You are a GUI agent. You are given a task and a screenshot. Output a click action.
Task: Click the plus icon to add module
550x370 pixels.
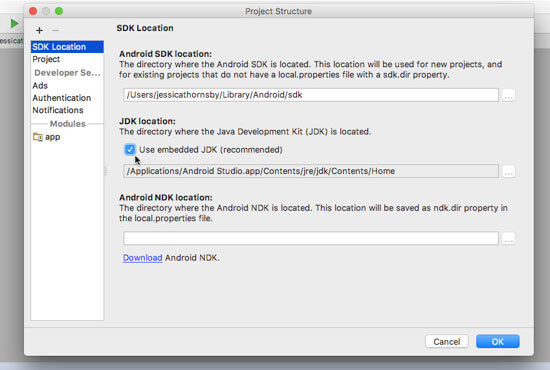[x=39, y=31]
